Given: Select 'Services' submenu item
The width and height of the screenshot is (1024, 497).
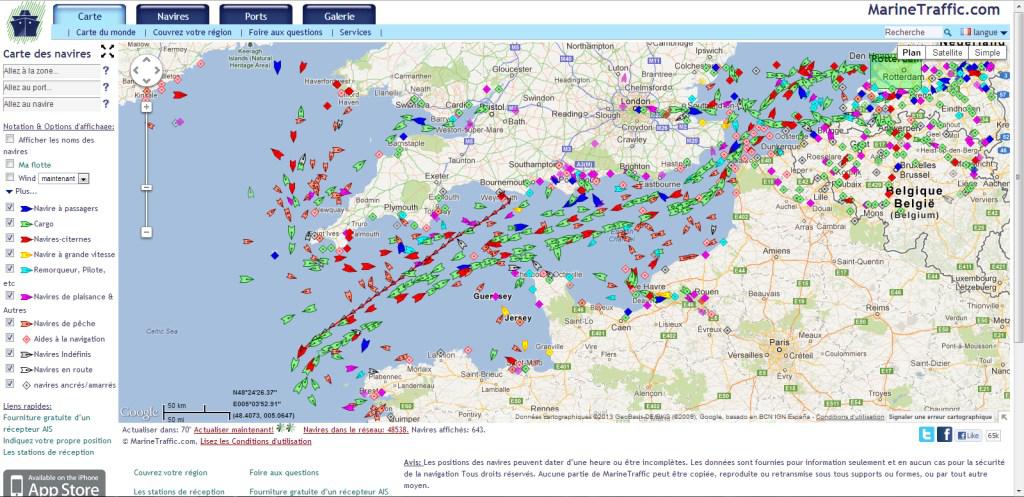Looking at the screenshot, I should [355, 32].
